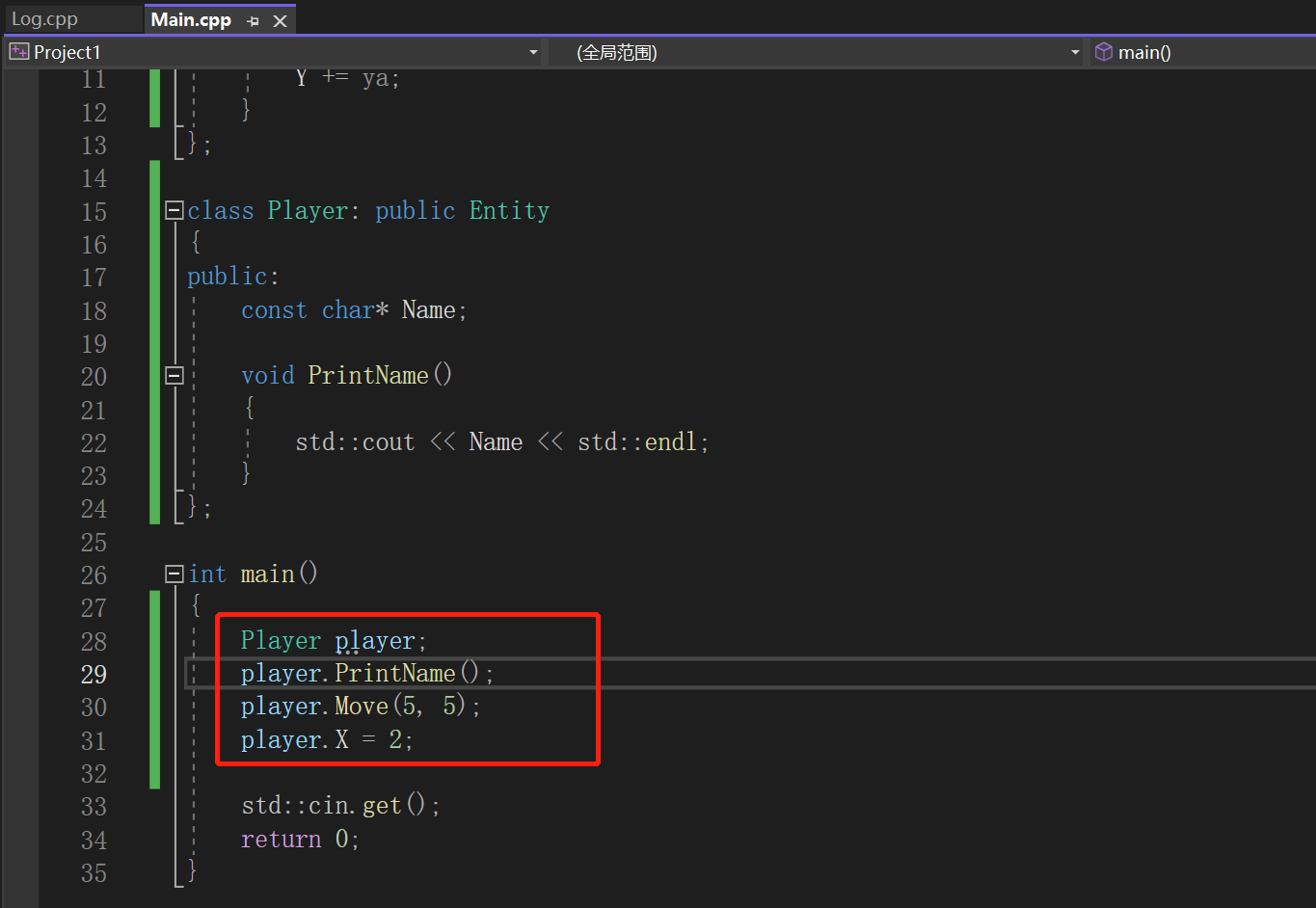Screen dimensions: 1316x908
Task: Pin the Main.cpp tab
Action: 253,20
